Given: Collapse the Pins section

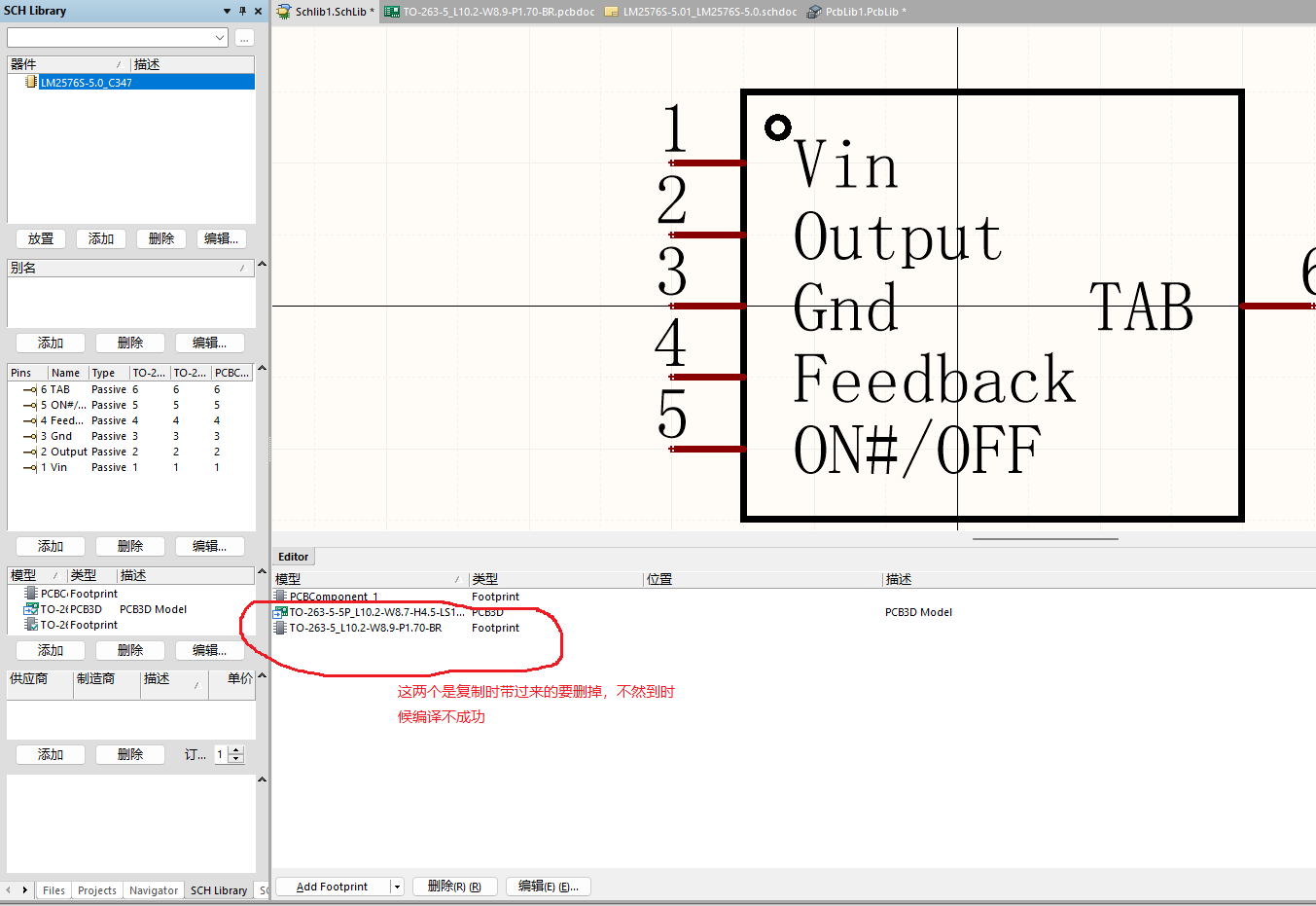Looking at the screenshot, I should pos(262,369).
